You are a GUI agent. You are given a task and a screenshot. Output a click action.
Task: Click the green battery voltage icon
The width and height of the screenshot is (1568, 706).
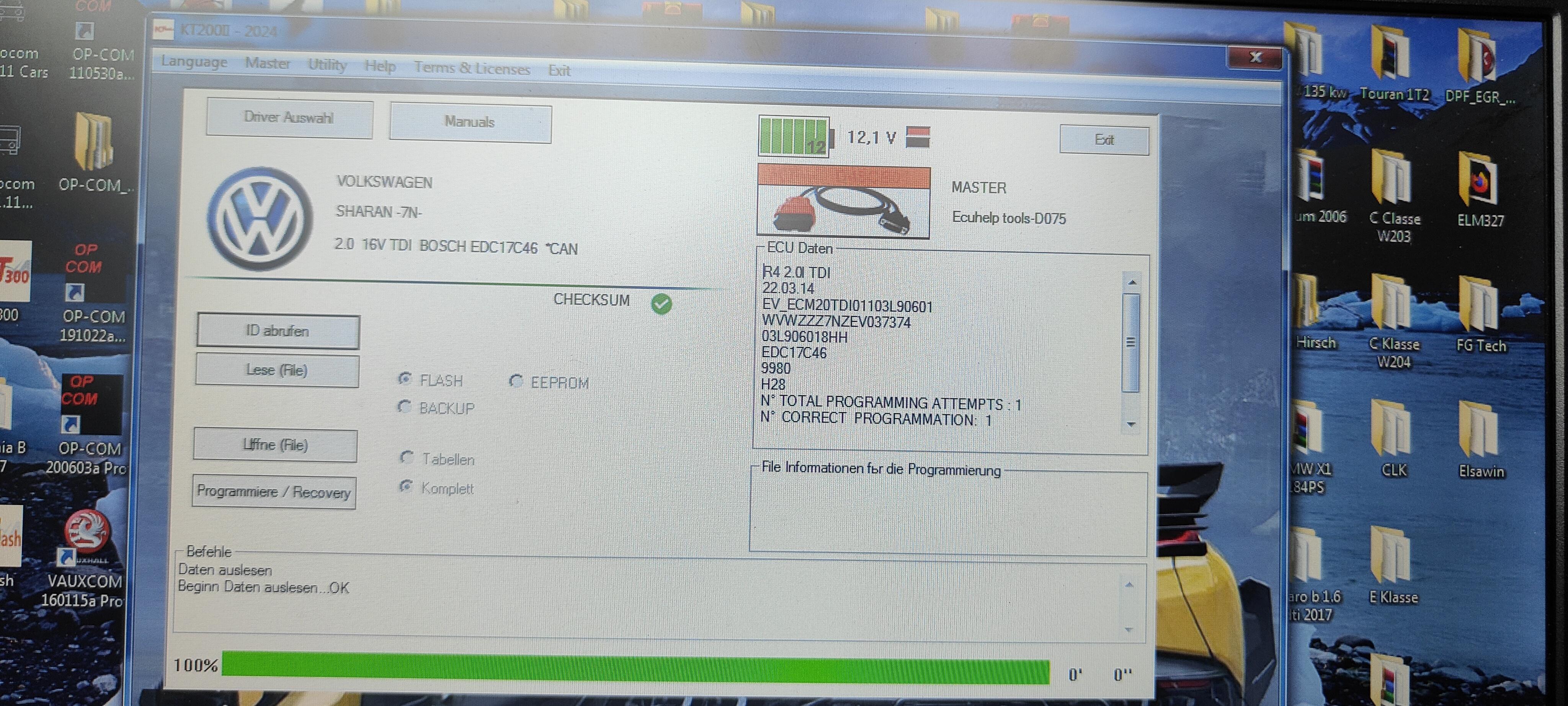(x=794, y=137)
